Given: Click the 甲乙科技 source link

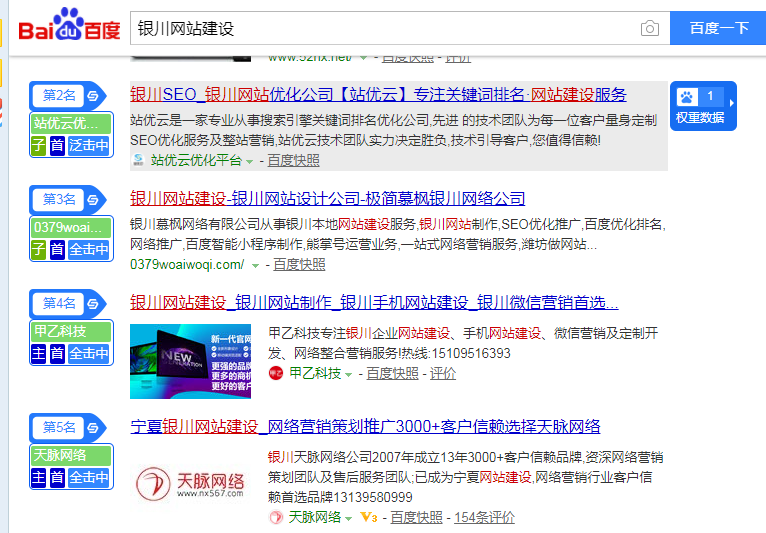Looking at the screenshot, I should 315,373.
